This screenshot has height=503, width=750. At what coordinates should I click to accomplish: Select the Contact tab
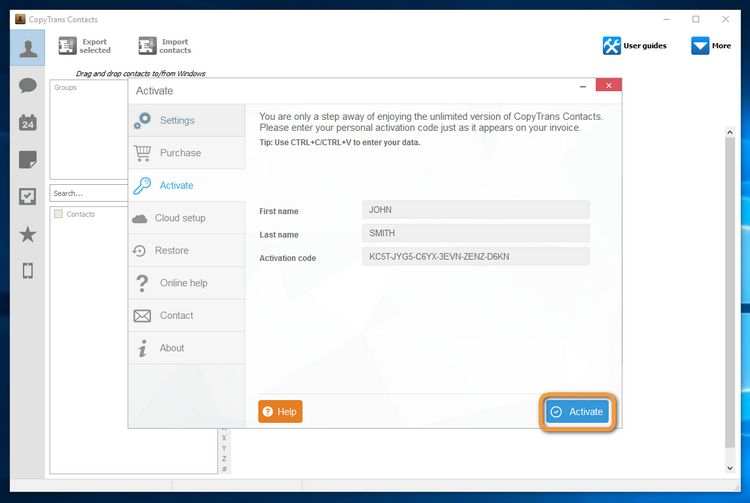pos(187,316)
